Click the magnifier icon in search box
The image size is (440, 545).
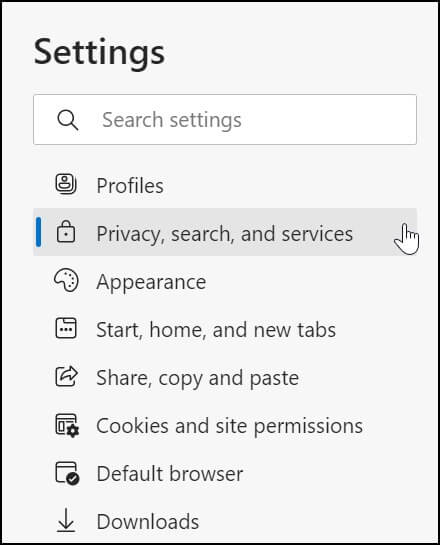coord(68,120)
